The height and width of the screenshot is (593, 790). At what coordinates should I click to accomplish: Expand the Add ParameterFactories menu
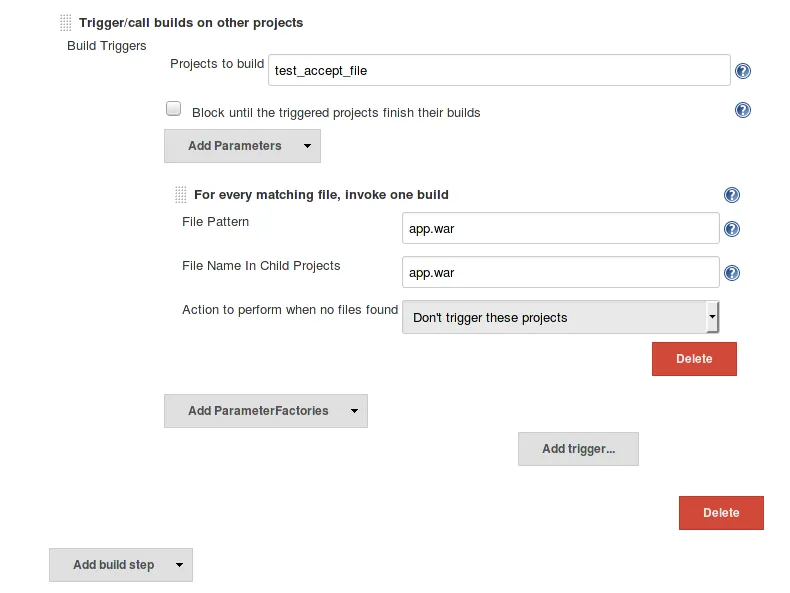(x=265, y=411)
